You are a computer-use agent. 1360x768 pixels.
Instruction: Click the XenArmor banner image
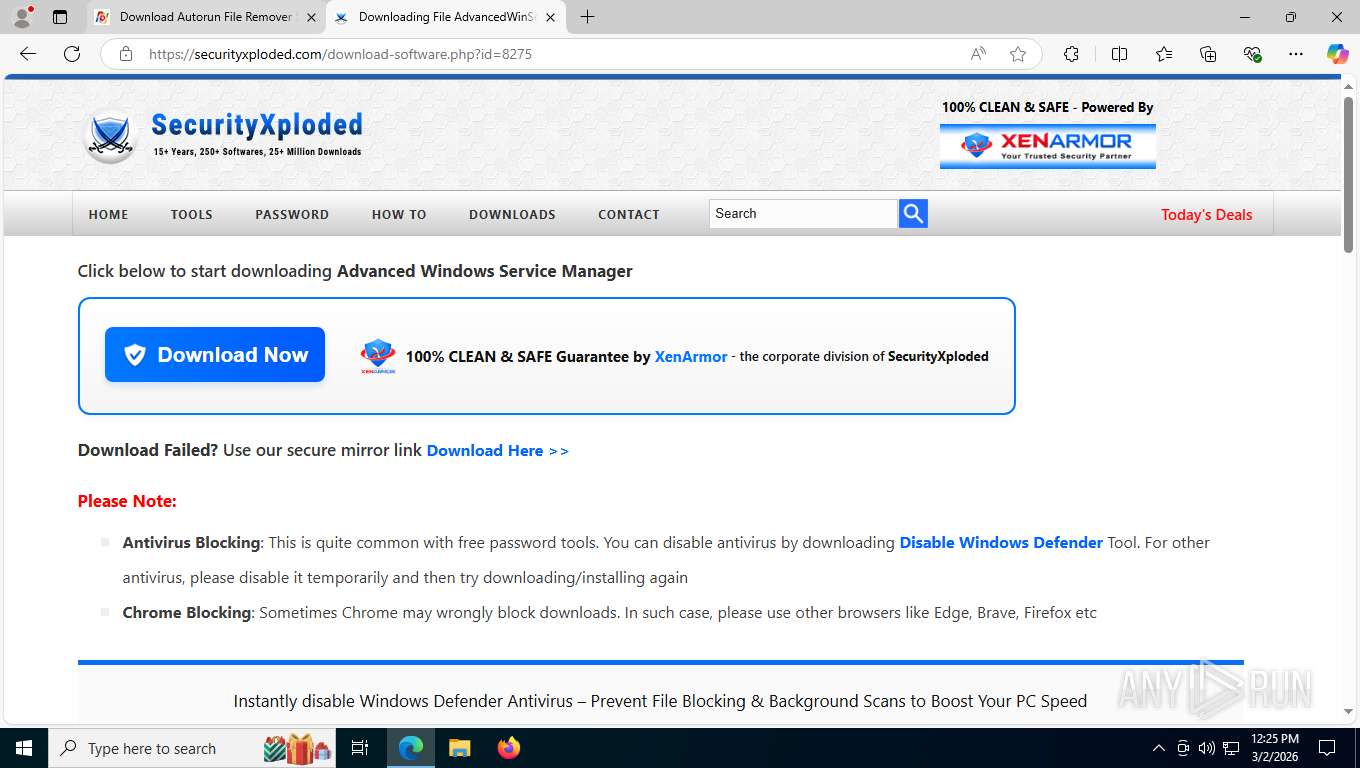1047,146
